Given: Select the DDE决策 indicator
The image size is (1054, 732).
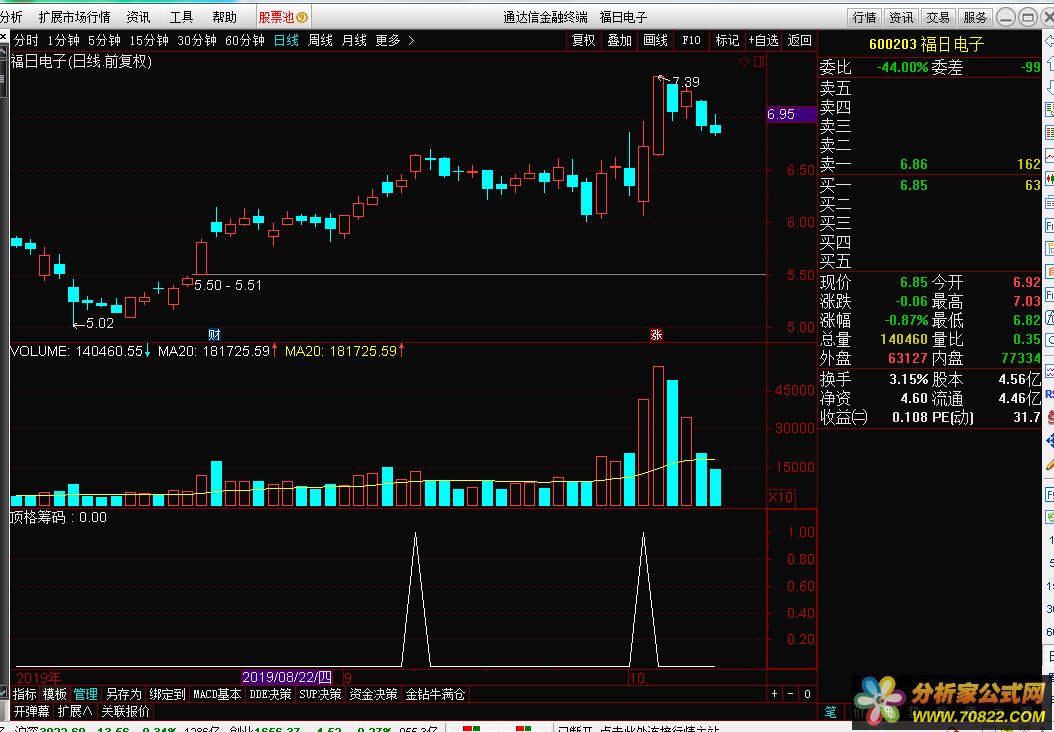Looking at the screenshot, I should (270, 694).
